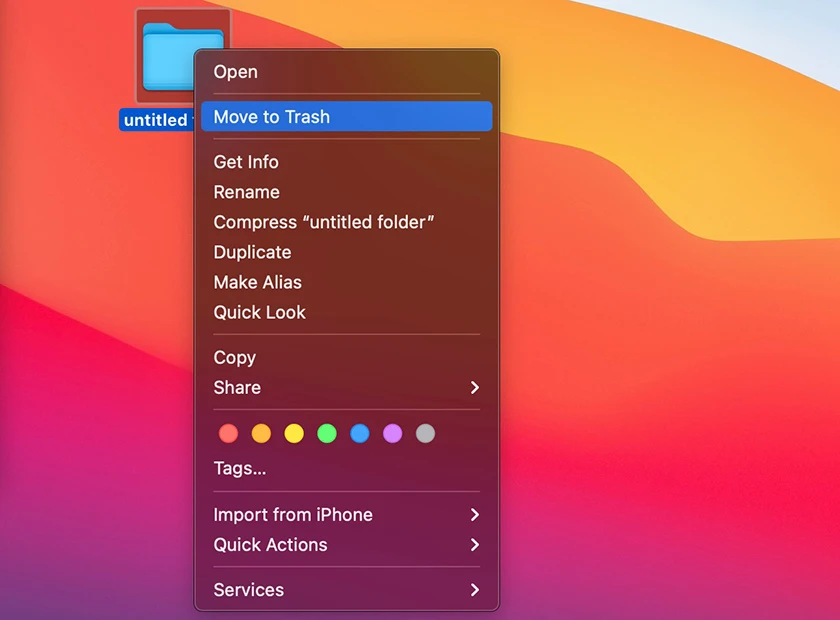840x620 pixels.
Task: Choose Open from the context menu
Action: (347, 72)
